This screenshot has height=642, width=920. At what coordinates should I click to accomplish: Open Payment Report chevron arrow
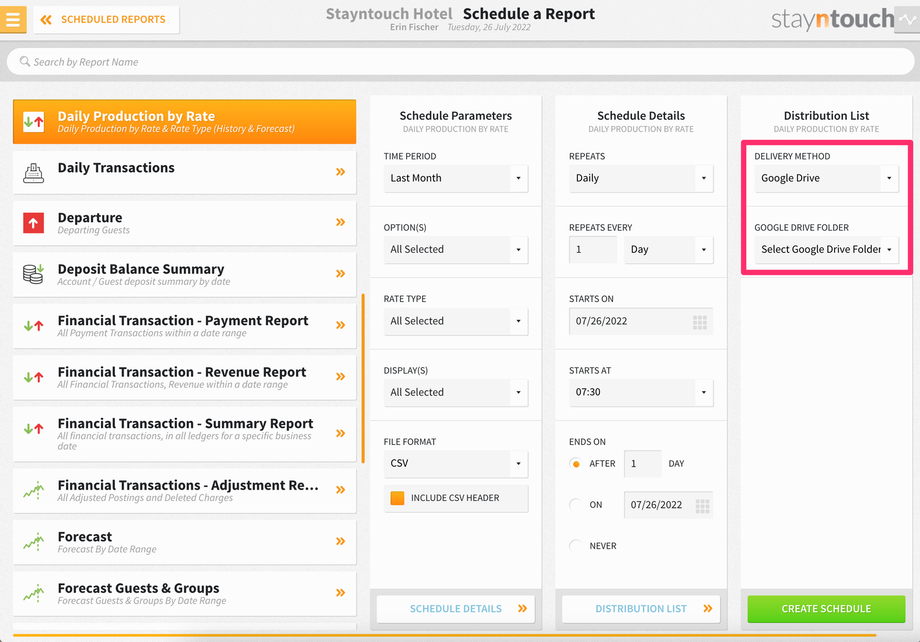tap(340, 325)
